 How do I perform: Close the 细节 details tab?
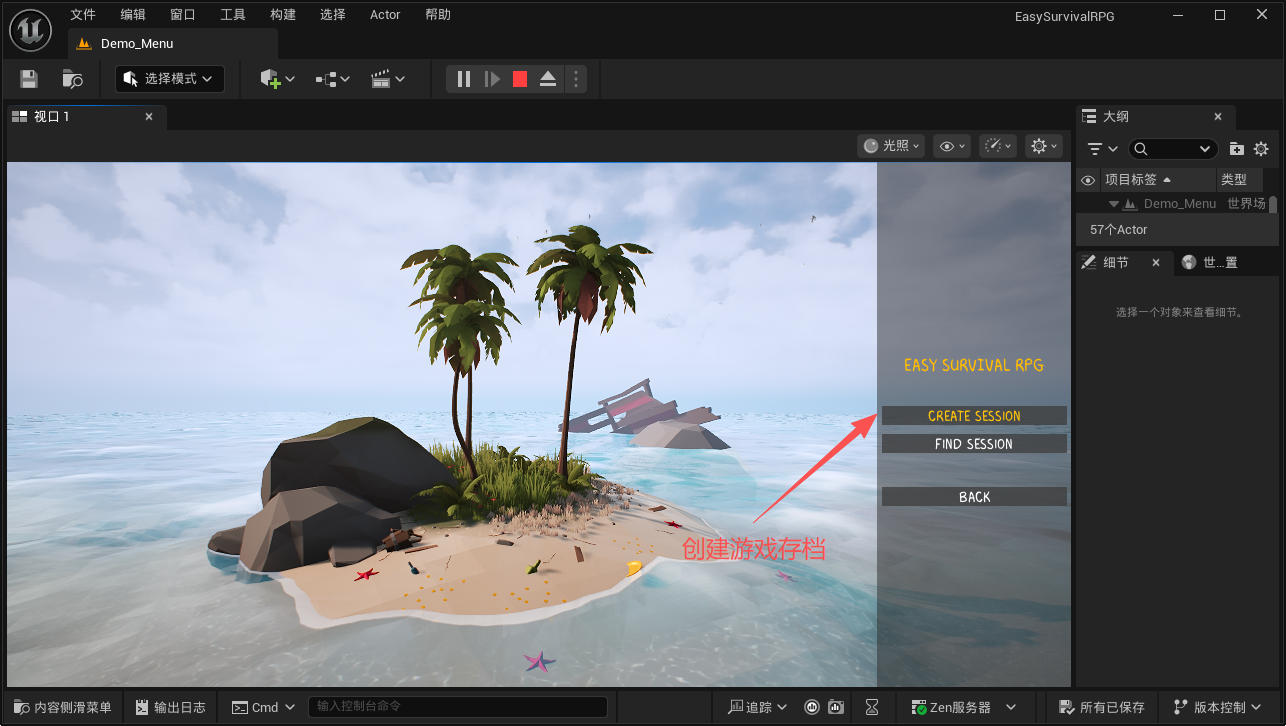pyautogui.click(x=1156, y=263)
